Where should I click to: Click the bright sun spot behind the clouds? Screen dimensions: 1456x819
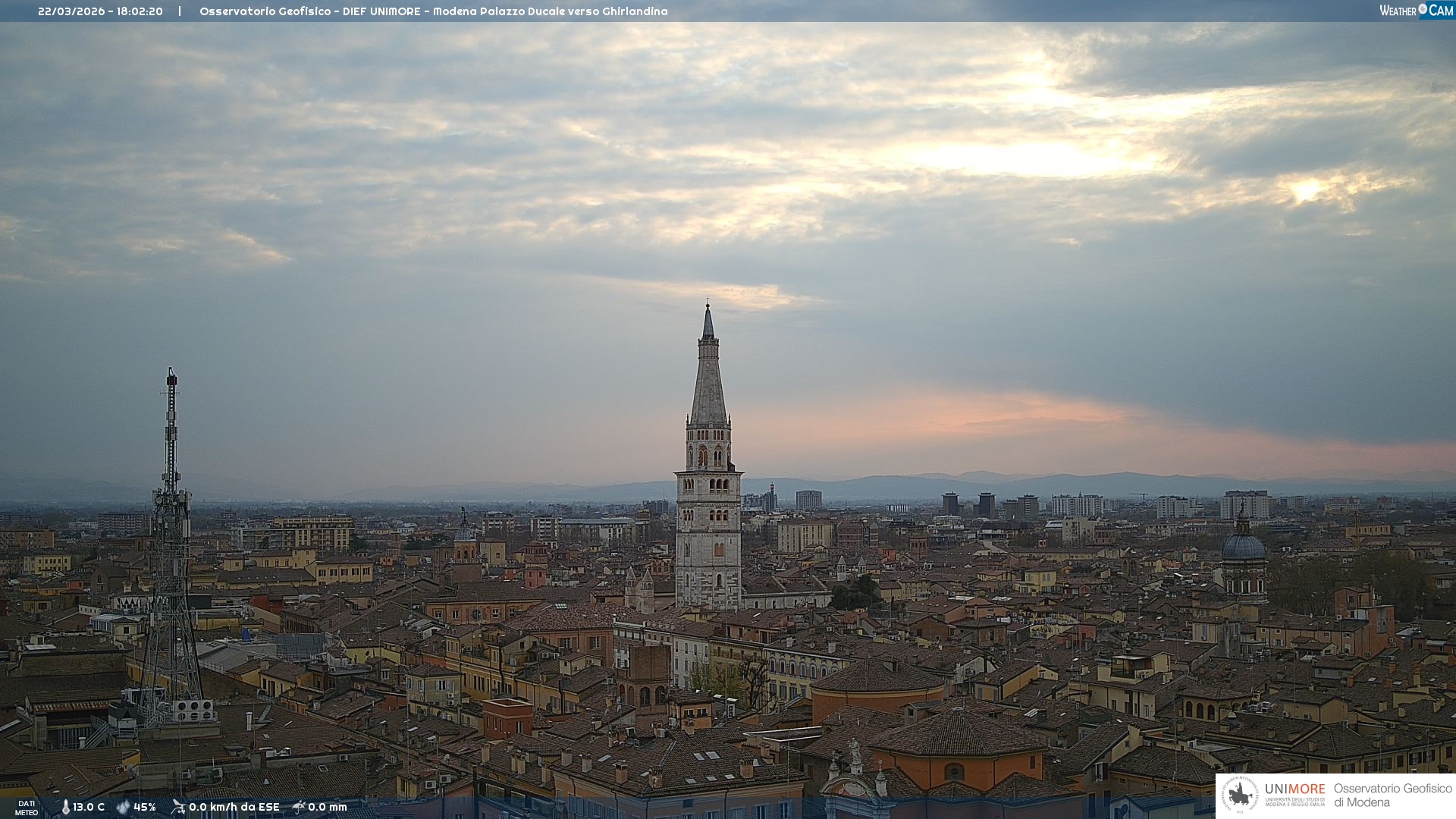1306,189
